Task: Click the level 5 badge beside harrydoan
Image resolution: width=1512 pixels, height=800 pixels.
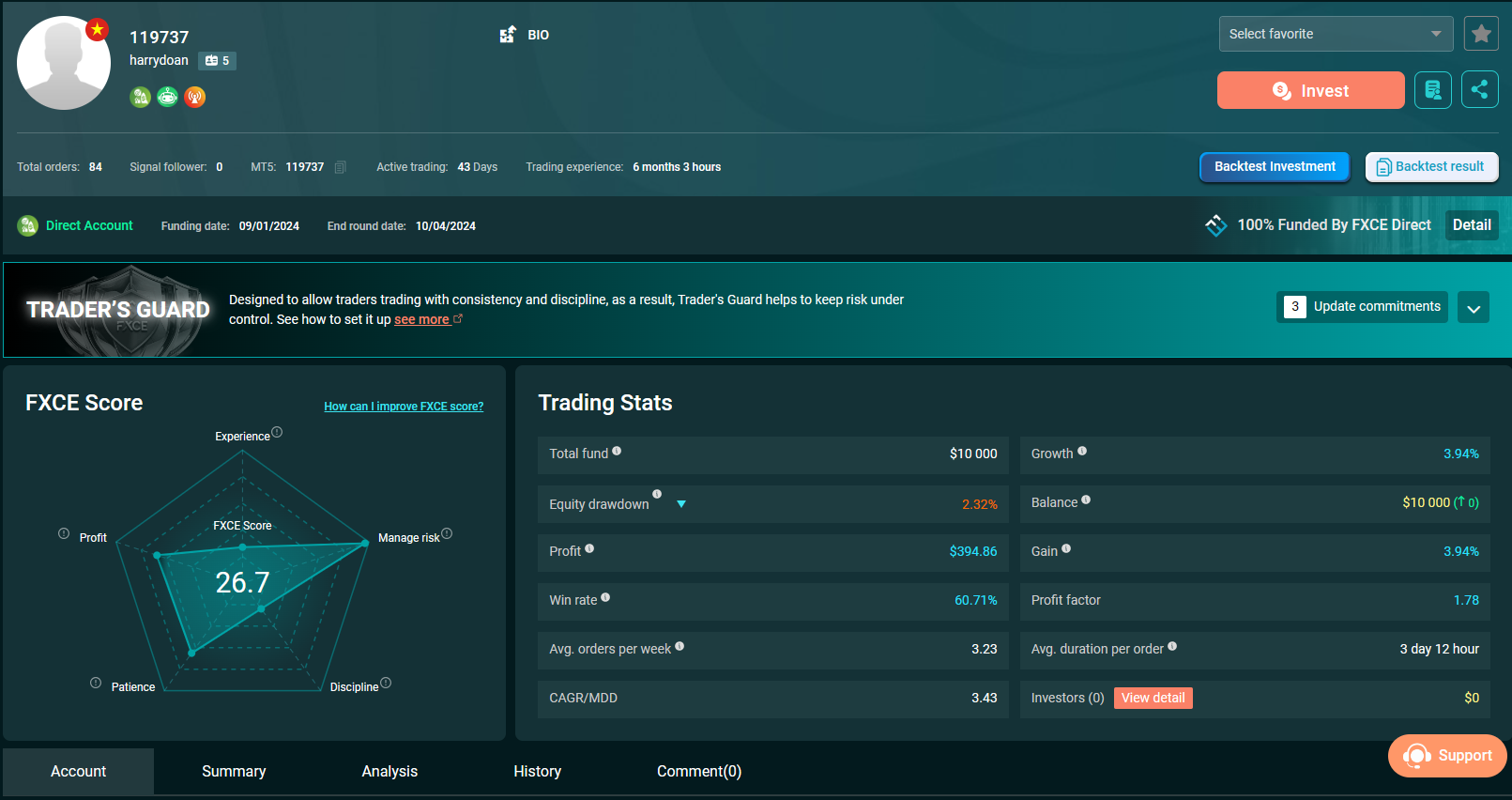Action: (x=217, y=61)
